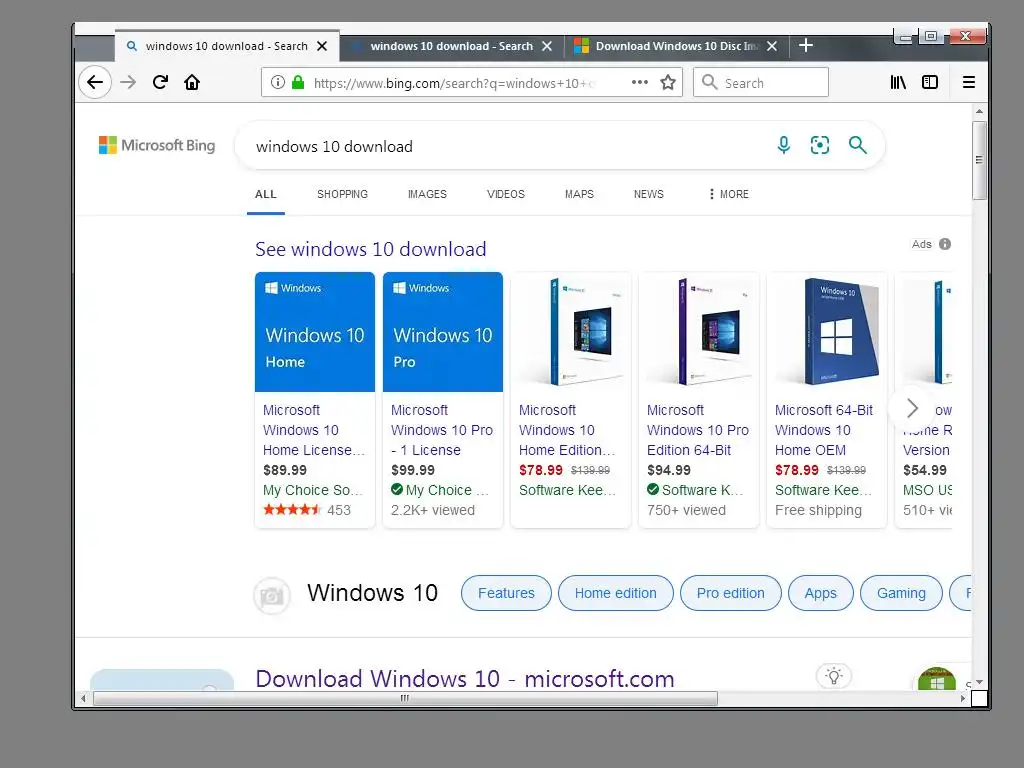Open Windows 10 Pro Edition 64-Bit product

(697, 430)
